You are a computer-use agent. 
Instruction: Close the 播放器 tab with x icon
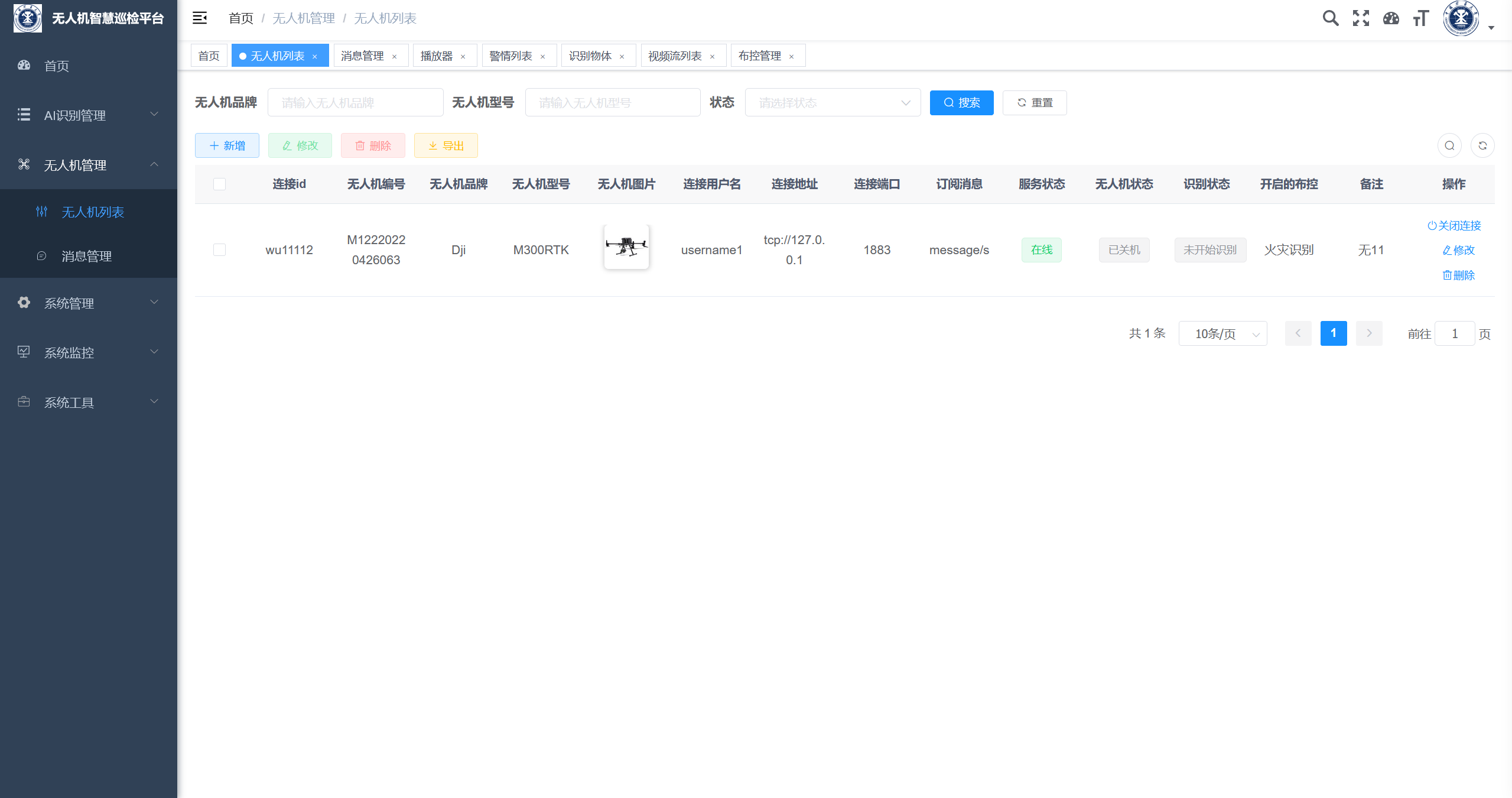[x=463, y=57]
